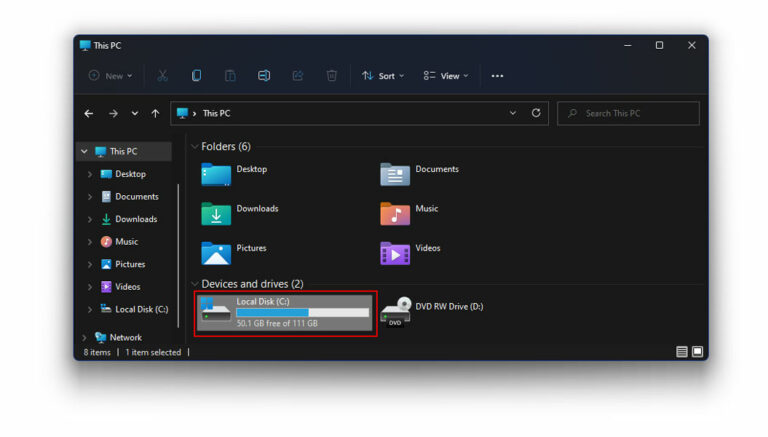Screen dimensions: 768x437
Task: Click This PC in address bar
Action: (x=216, y=113)
